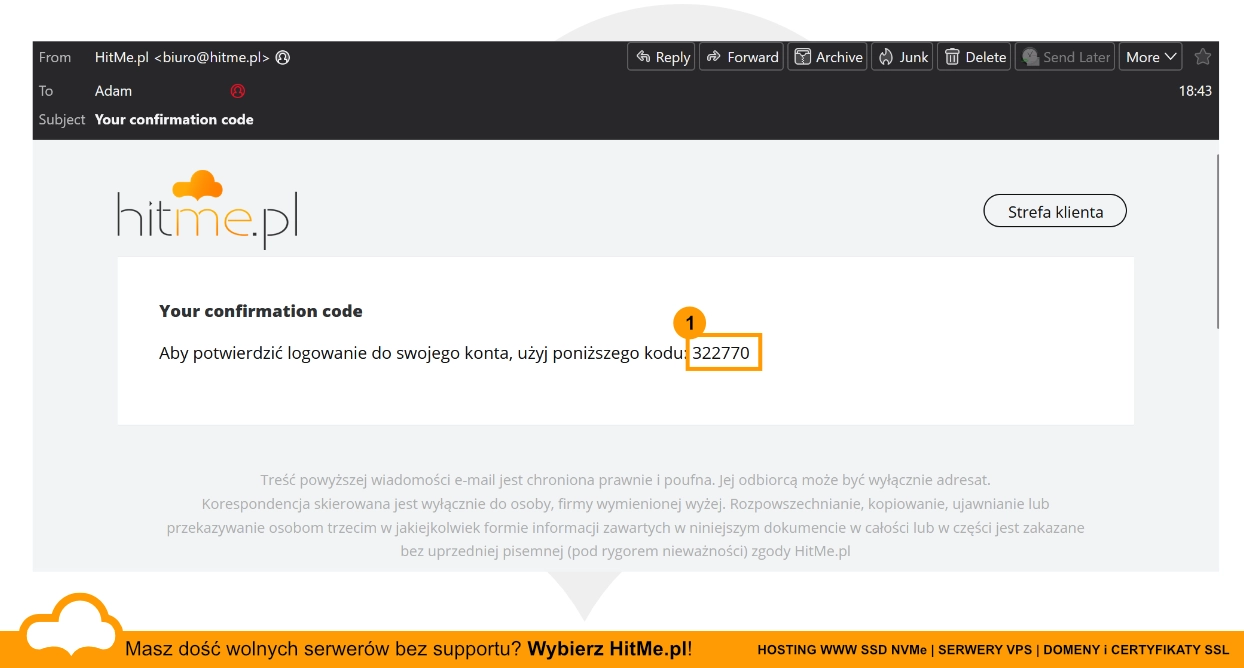Click sender name HitMe.pl in From
Image resolution: width=1244 pixels, height=668 pixels.
(x=122, y=57)
